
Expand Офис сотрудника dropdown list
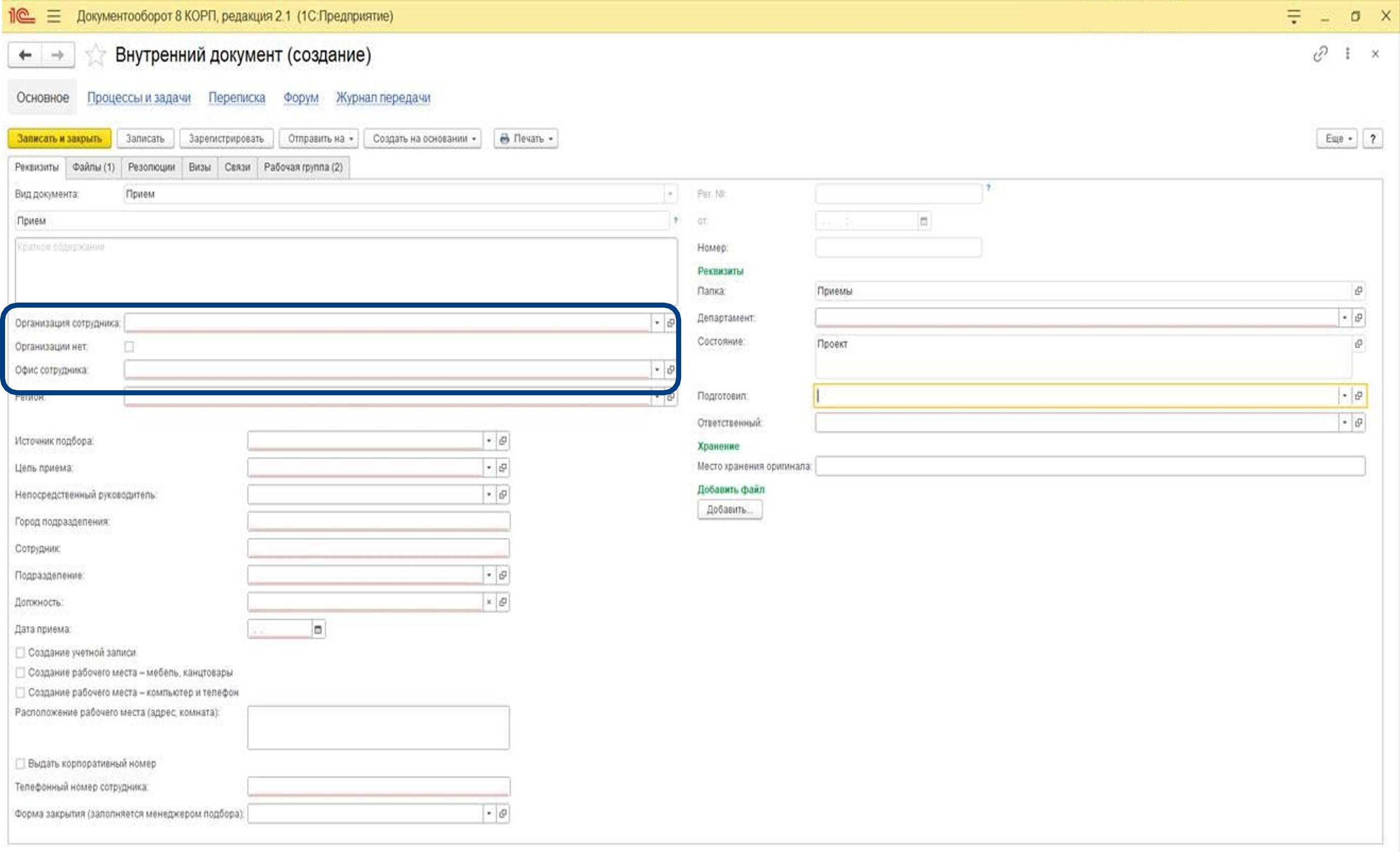click(657, 370)
